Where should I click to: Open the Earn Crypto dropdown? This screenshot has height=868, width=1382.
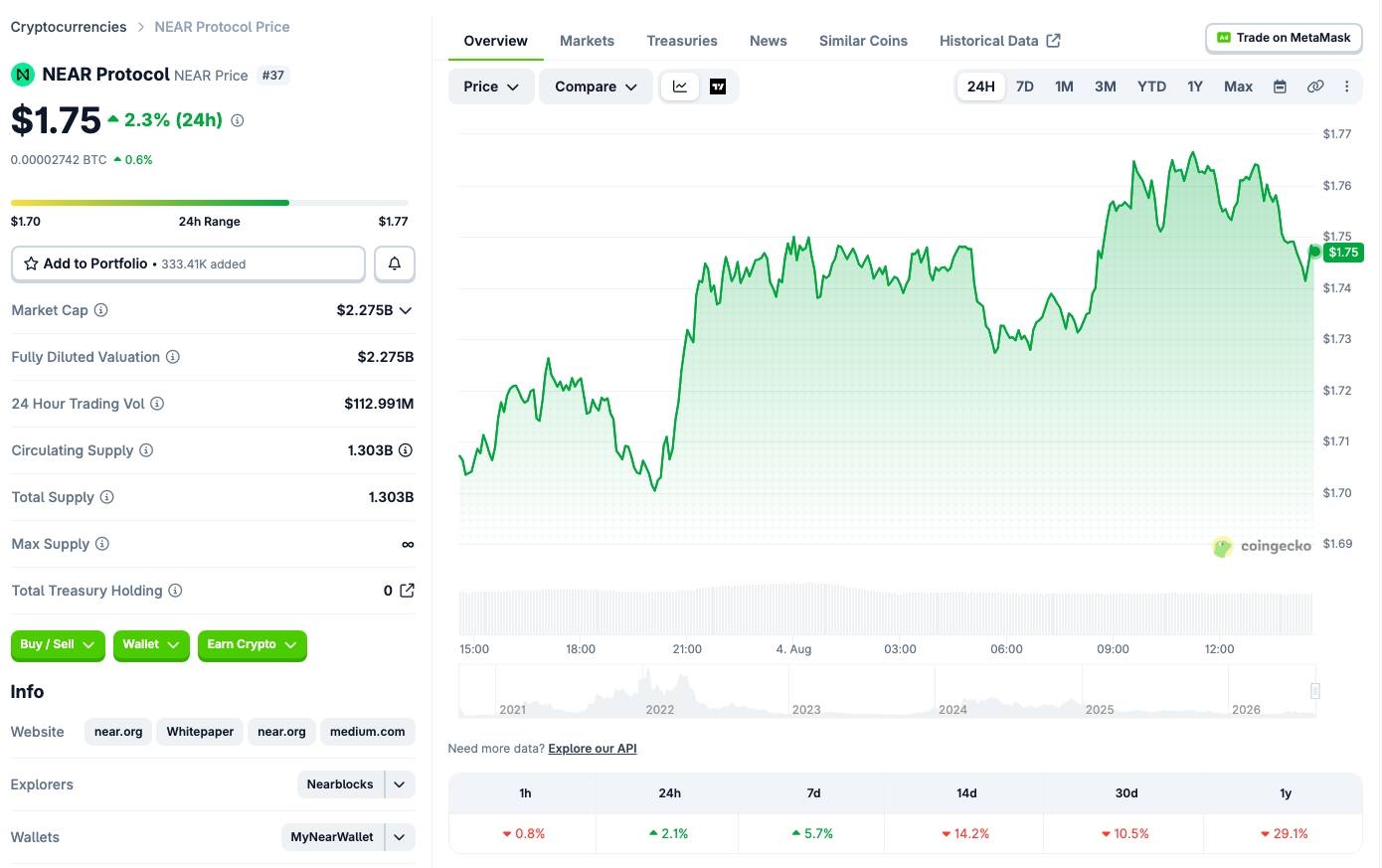coord(252,645)
